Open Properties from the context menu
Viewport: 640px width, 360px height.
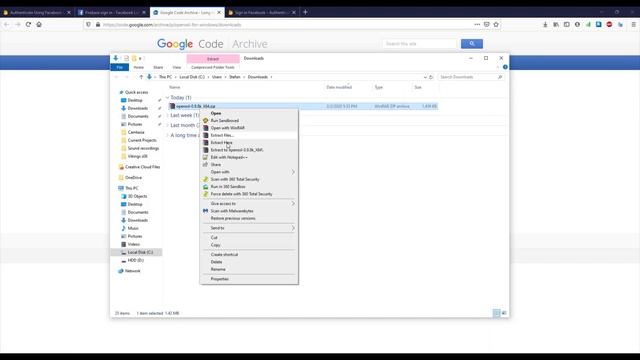click(x=220, y=279)
